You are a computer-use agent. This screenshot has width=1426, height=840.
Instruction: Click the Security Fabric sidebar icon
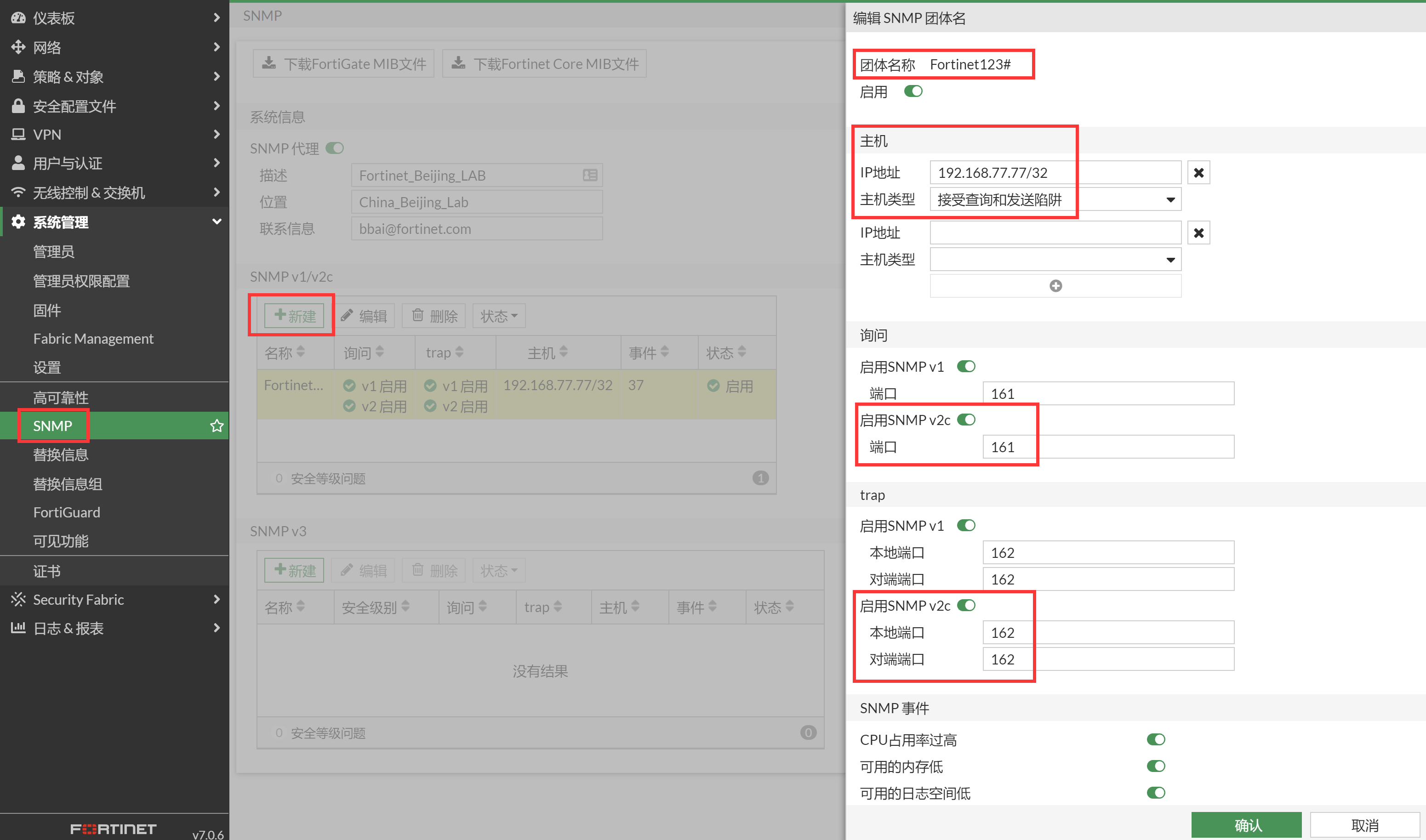[x=18, y=599]
